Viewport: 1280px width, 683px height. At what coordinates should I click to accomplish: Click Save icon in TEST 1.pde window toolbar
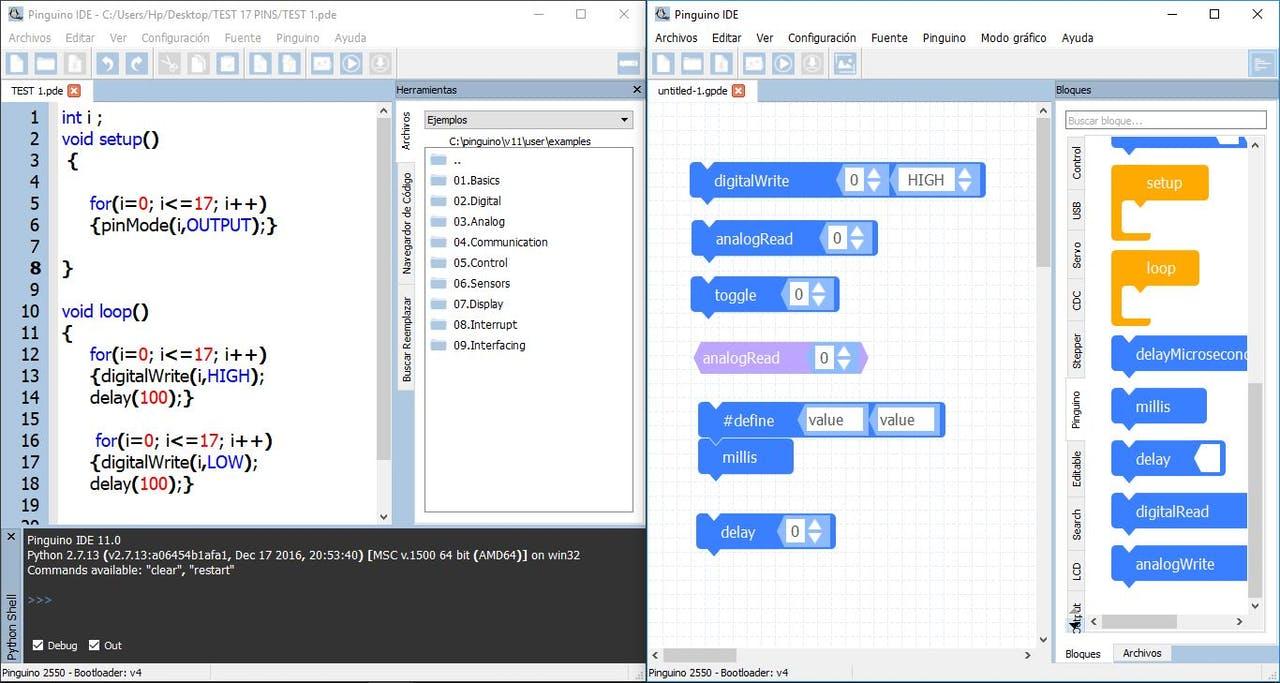pyautogui.click(x=75, y=63)
